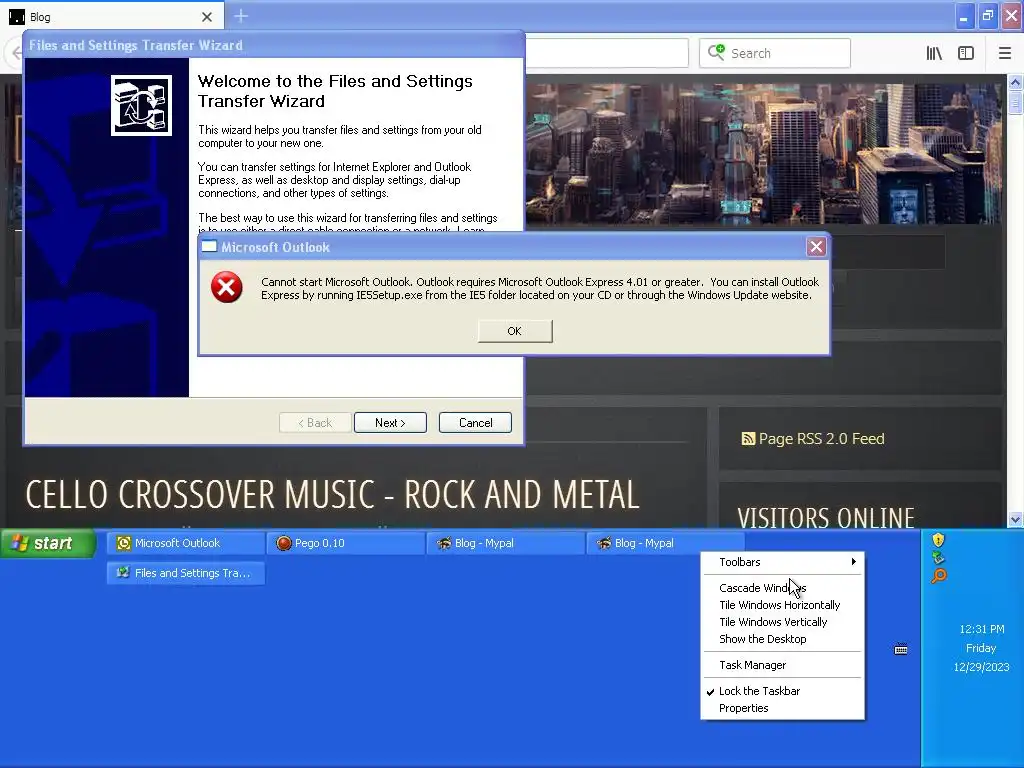Image resolution: width=1024 pixels, height=768 pixels.
Task: Click OK in the Microsoft Outlook error dialog
Action: [x=515, y=331]
